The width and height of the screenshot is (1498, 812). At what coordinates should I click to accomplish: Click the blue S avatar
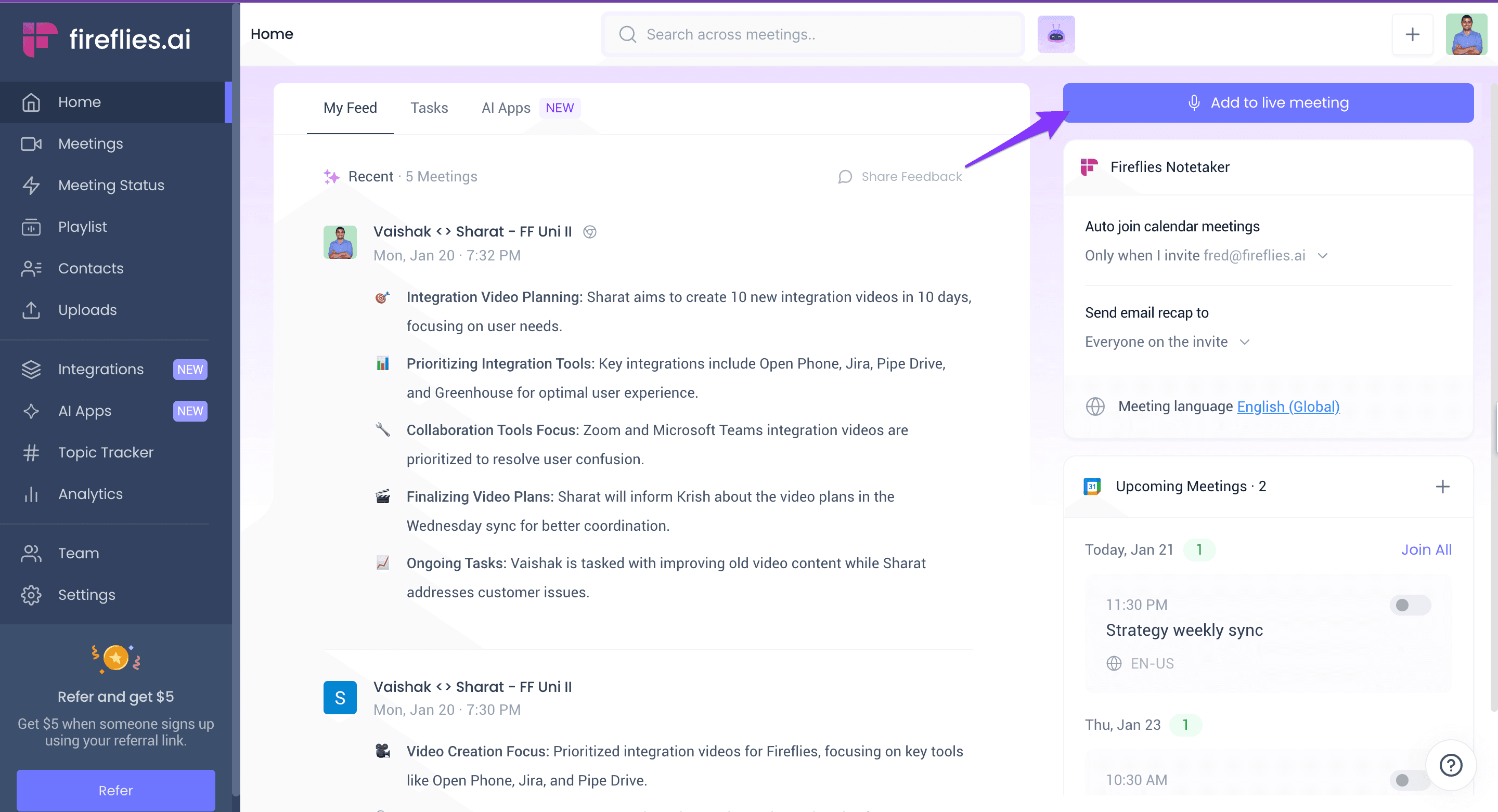[340, 698]
